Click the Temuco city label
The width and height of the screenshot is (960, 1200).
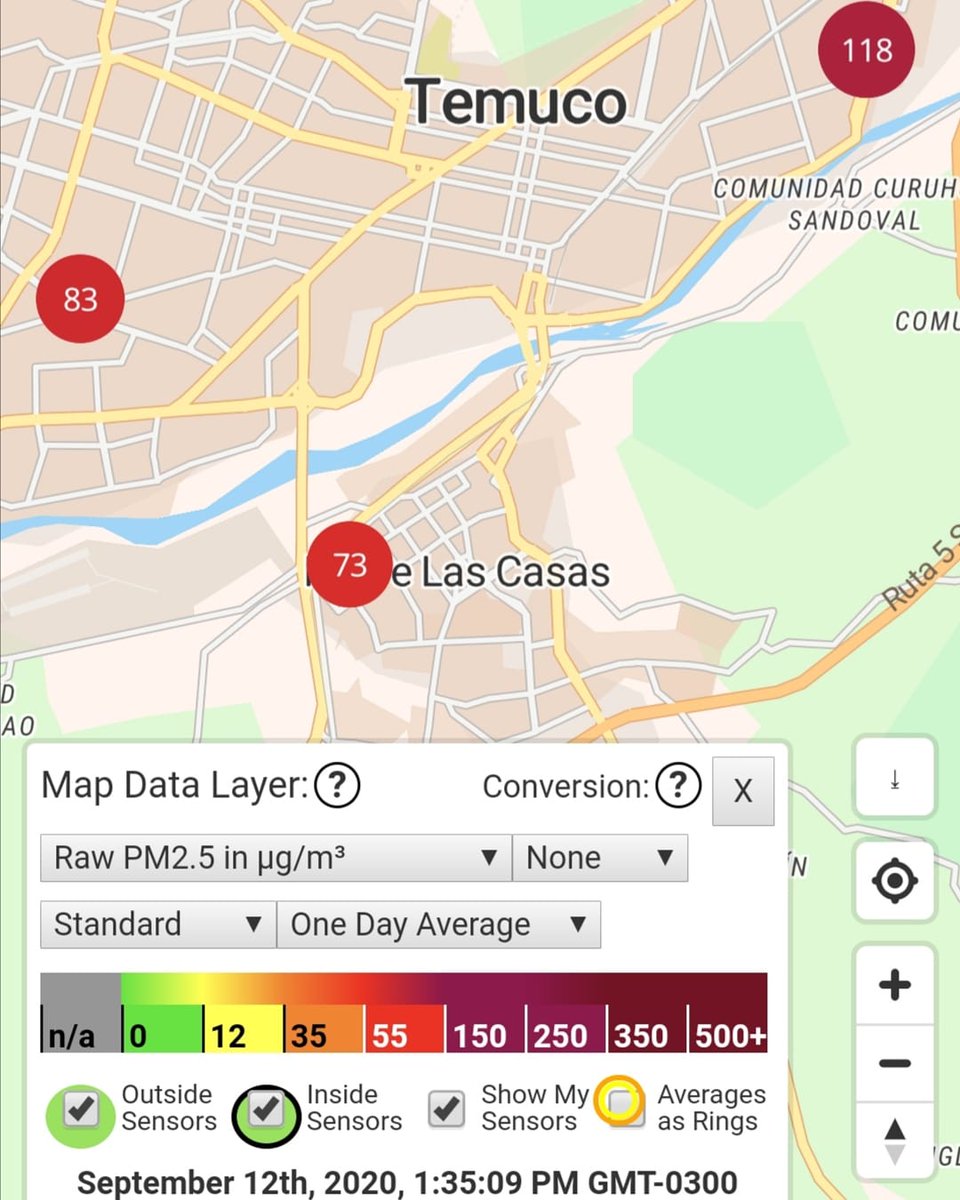point(516,101)
